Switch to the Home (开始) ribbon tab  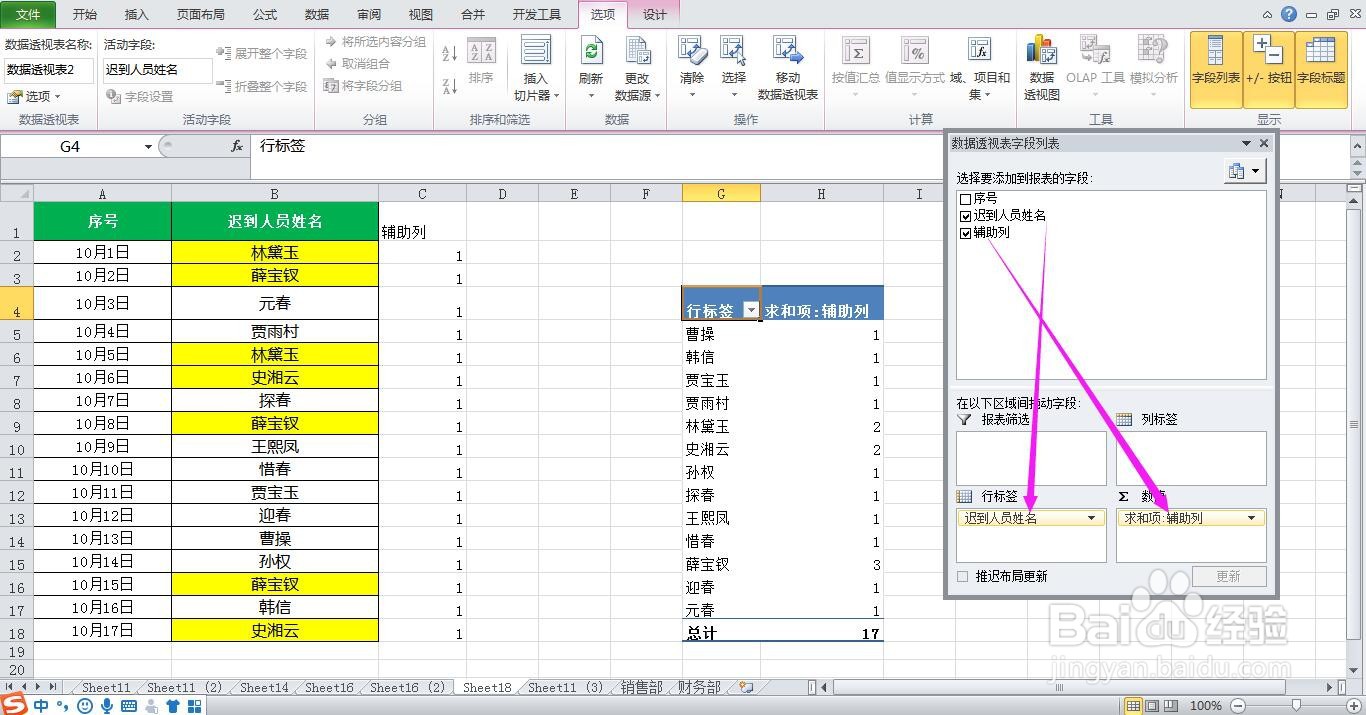click(85, 14)
